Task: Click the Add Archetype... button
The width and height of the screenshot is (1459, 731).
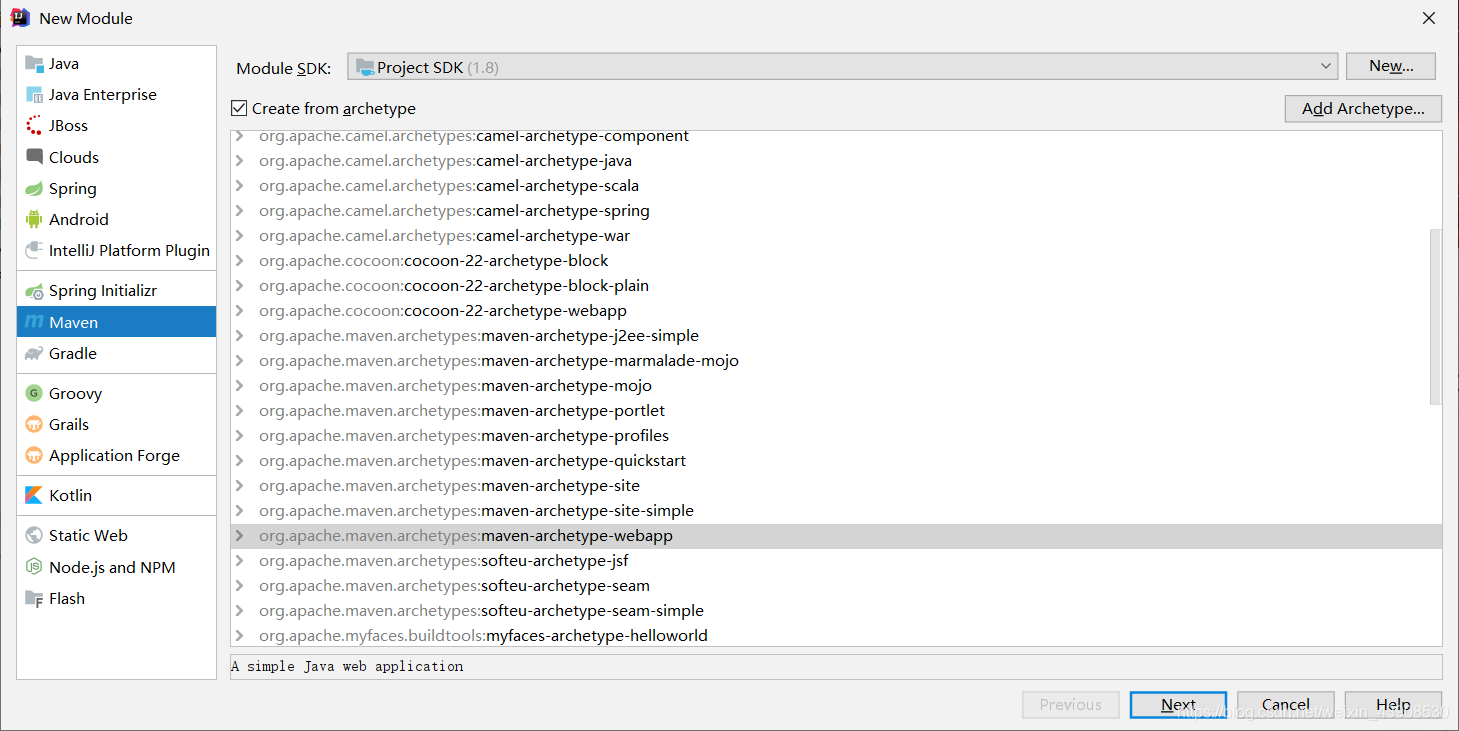Action: (x=1363, y=108)
